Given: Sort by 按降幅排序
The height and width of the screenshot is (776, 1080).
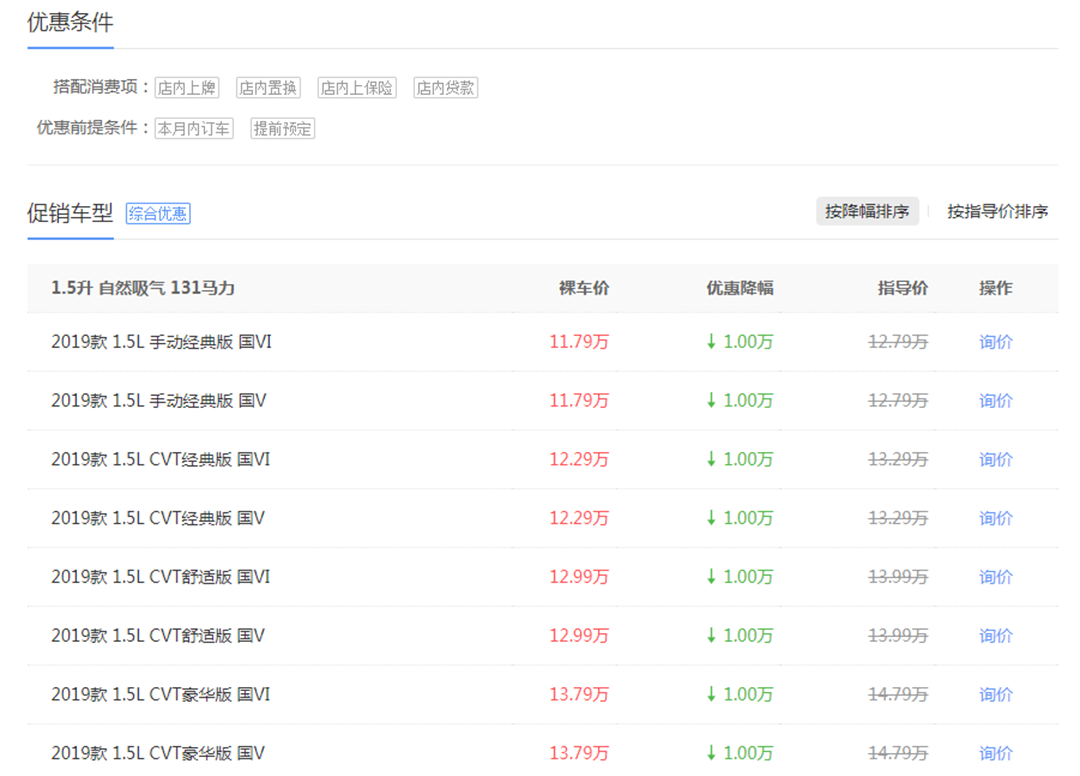Looking at the screenshot, I should tap(867, 211).
